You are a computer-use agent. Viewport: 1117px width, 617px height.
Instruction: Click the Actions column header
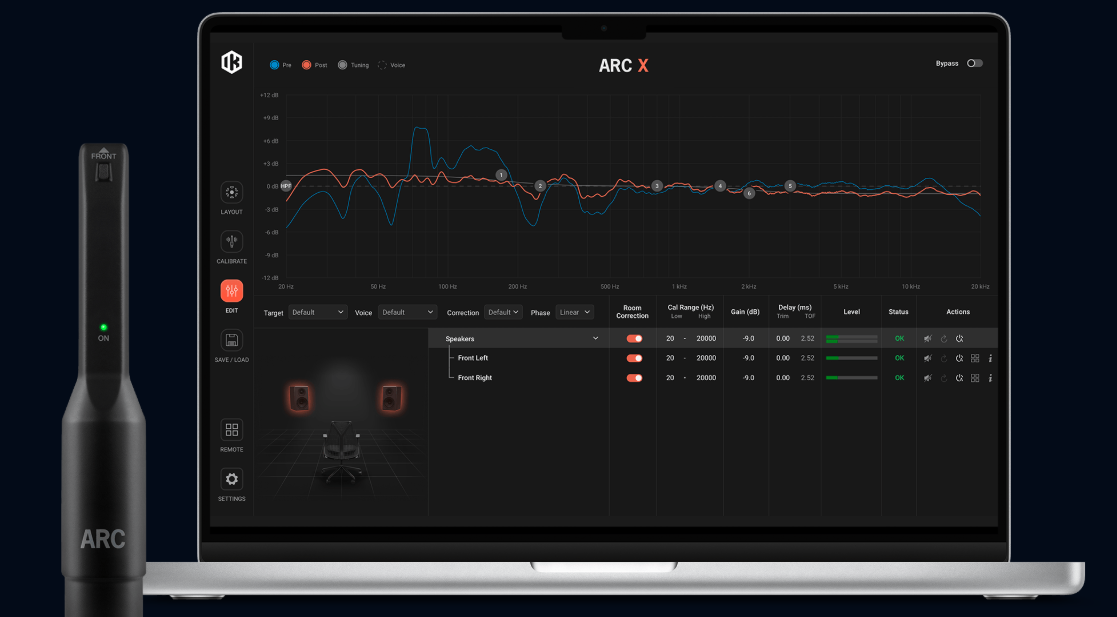(x=958, y=312)
